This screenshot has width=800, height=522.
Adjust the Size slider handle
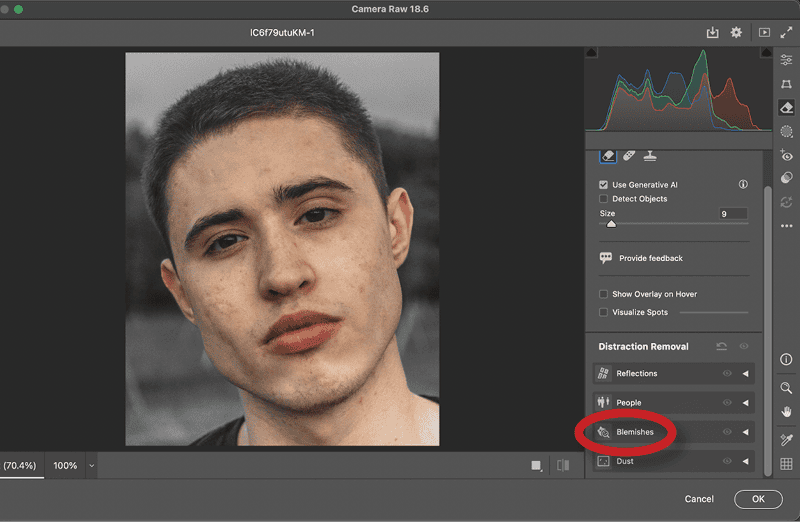[611, 224]
